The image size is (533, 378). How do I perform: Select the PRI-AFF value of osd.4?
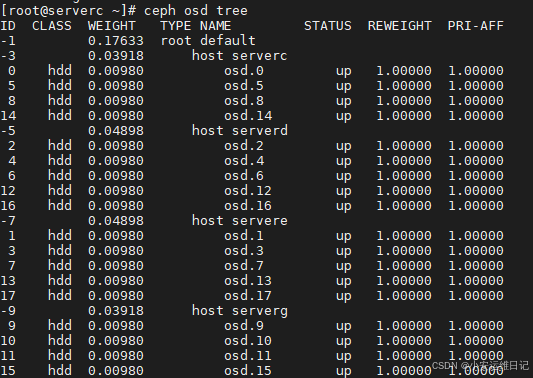(476, 160)
